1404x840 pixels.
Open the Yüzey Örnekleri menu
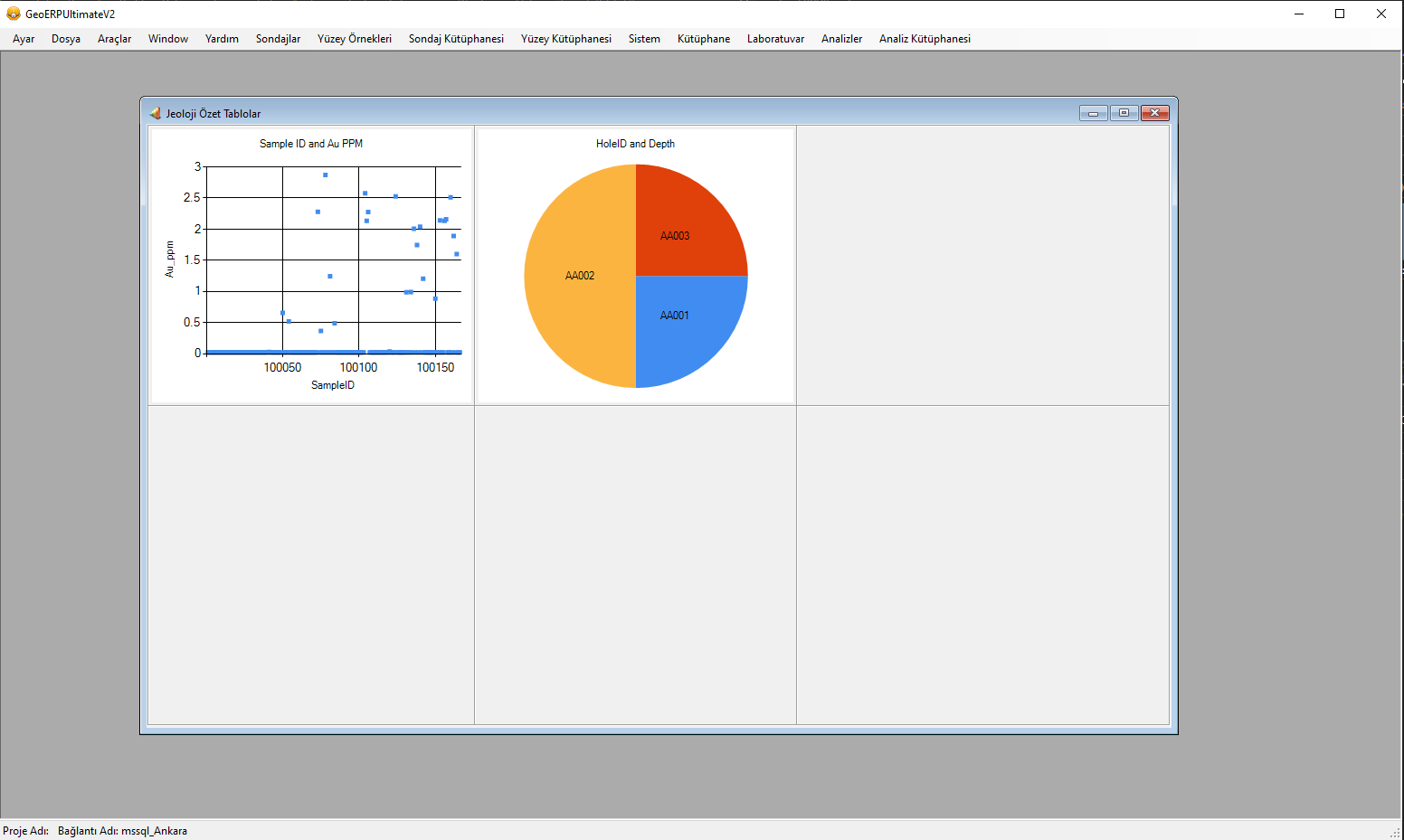pyautogui.click(x=354, y=39)
